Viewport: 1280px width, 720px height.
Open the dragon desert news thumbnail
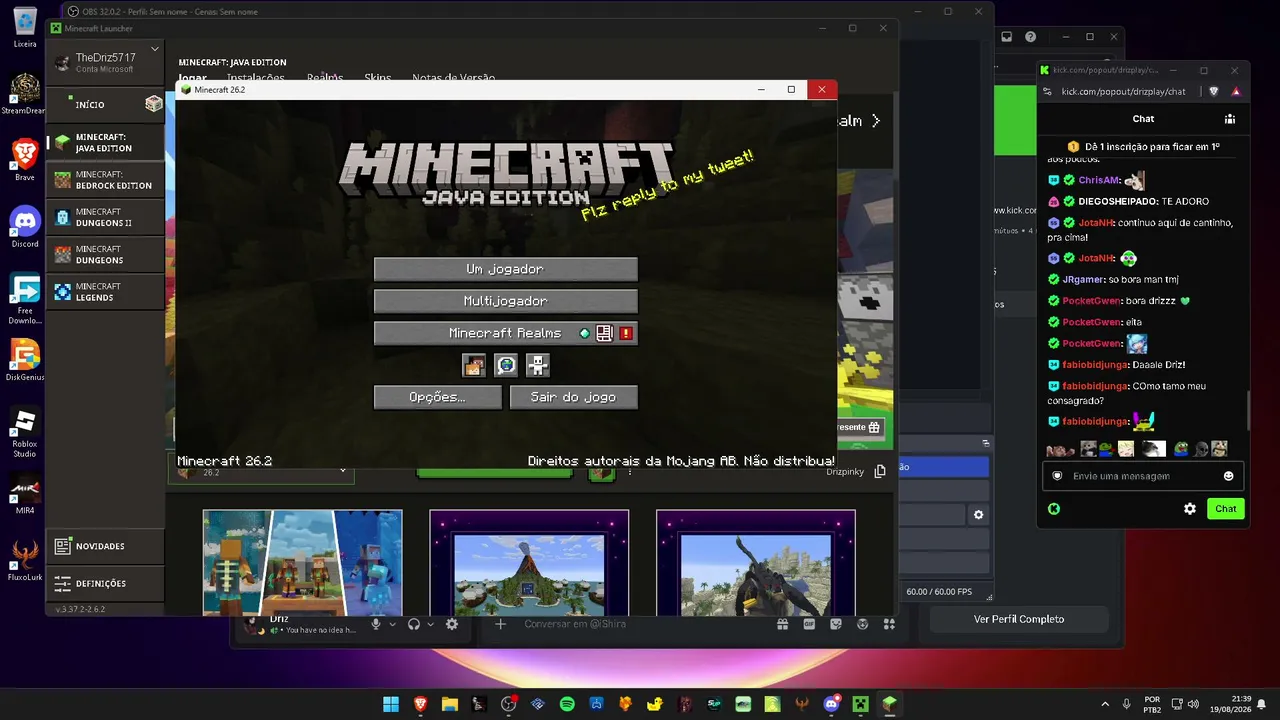(756, 563)
